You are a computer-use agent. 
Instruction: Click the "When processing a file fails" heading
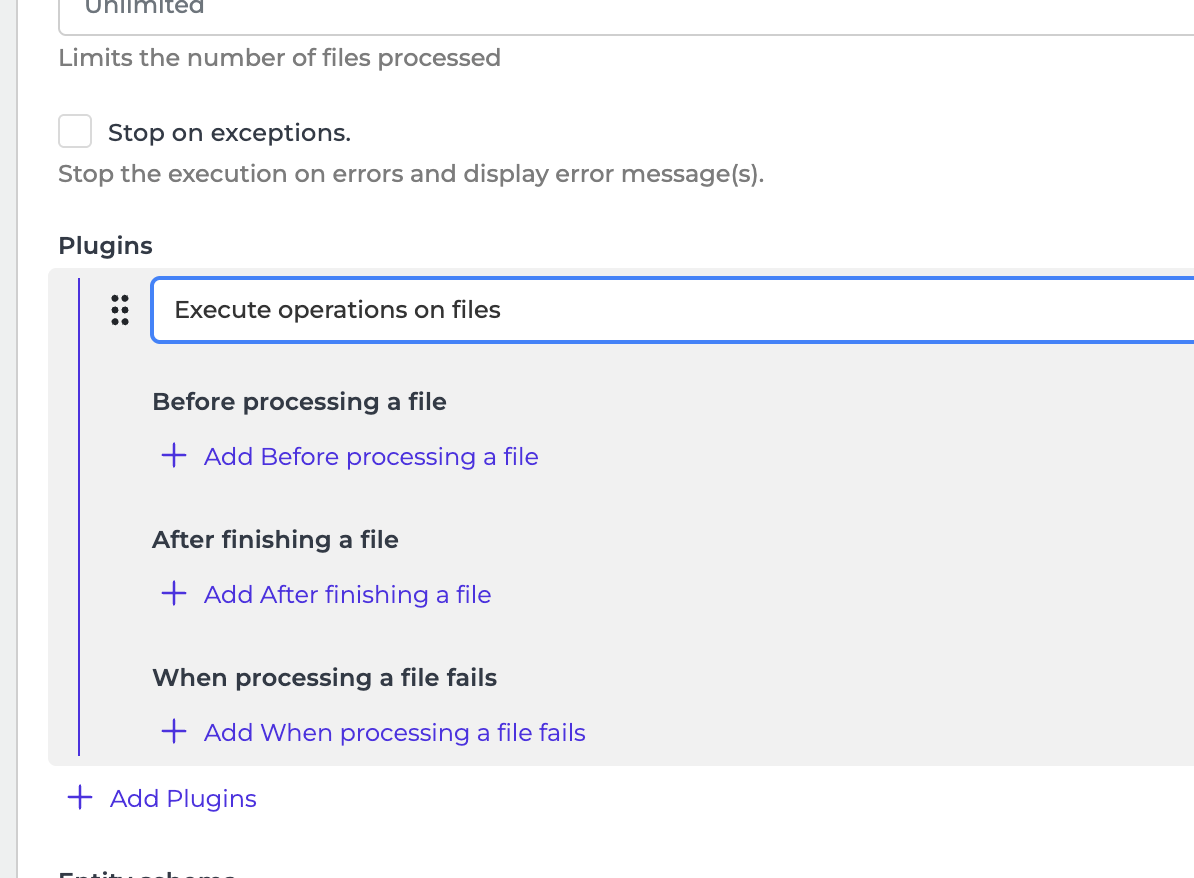(x=324, y=678)
